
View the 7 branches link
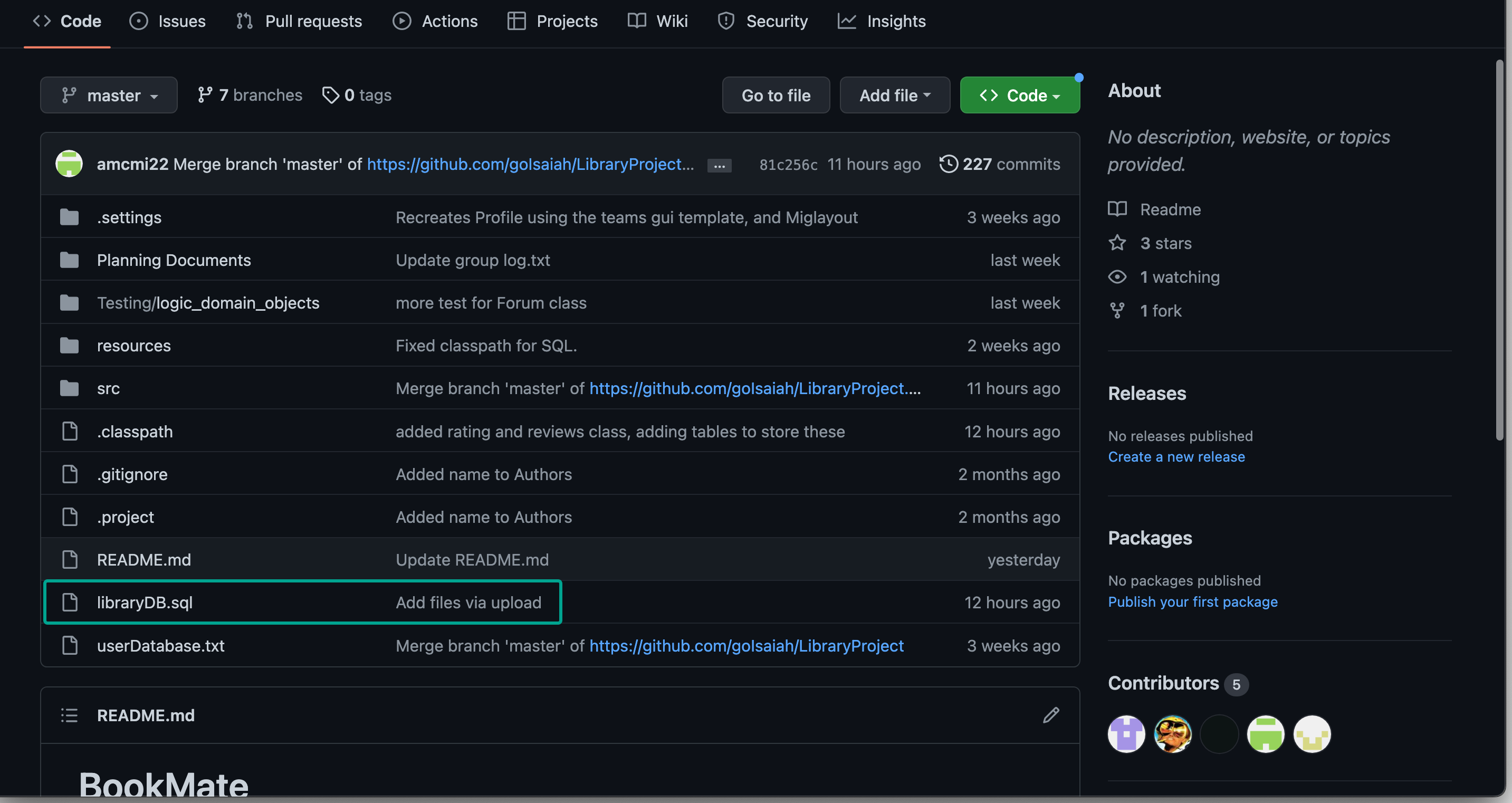(249, 94)
